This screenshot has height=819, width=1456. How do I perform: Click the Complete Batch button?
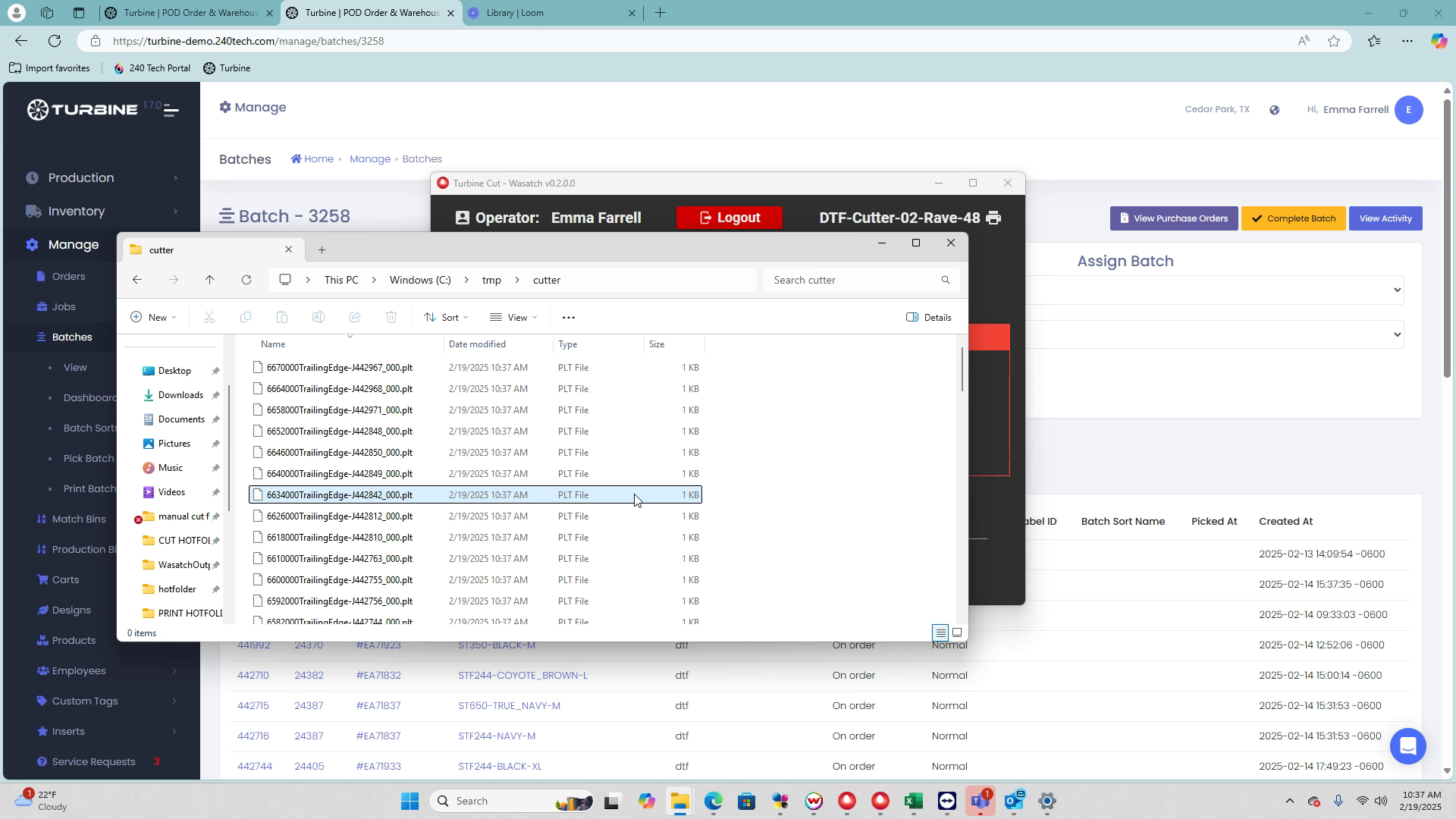[x=1293, y=218]
